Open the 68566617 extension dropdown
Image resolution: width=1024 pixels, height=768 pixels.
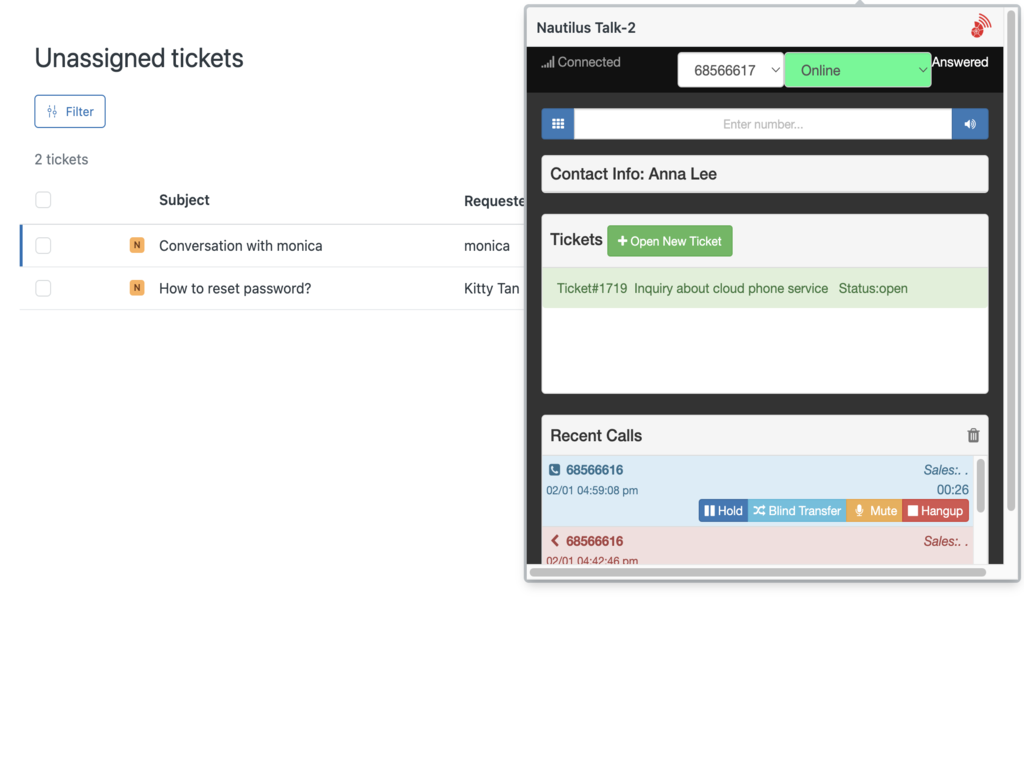point(730,70)
